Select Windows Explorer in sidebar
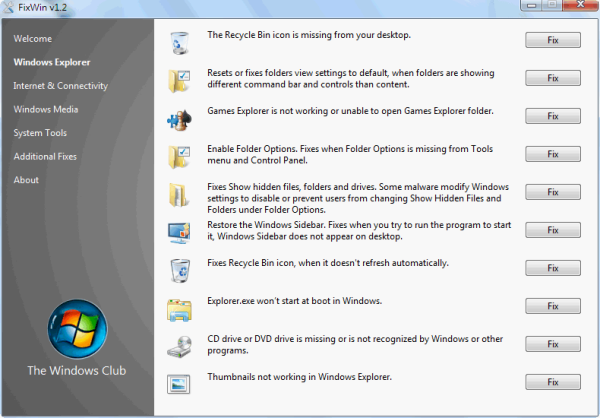The image size is (600, 418). tap(52, 62)
